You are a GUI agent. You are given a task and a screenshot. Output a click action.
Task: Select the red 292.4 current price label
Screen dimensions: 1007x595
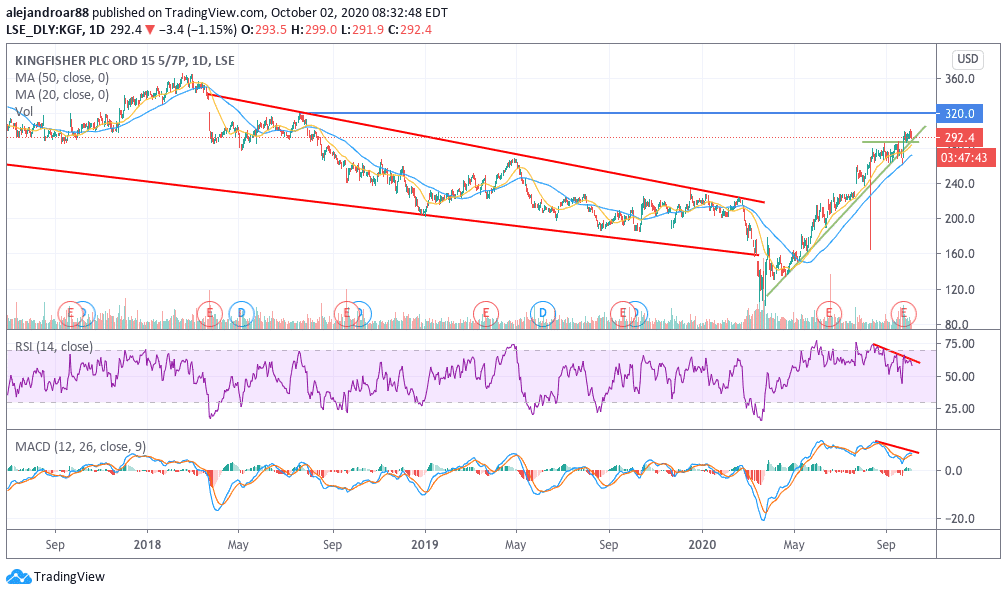click(959, 138)
